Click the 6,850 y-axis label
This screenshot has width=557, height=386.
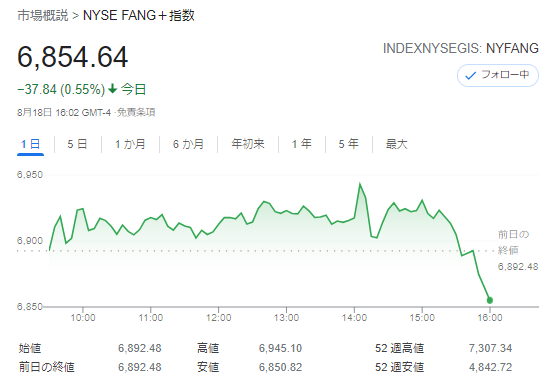point(30,306)
